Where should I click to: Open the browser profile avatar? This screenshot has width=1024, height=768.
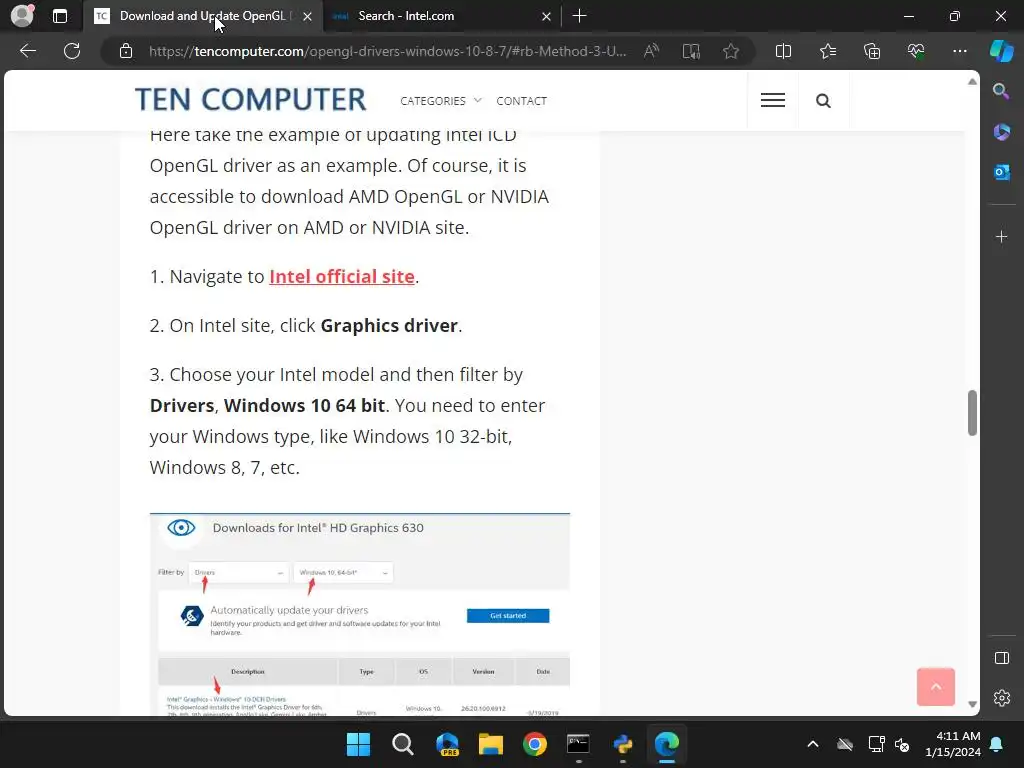22,15
